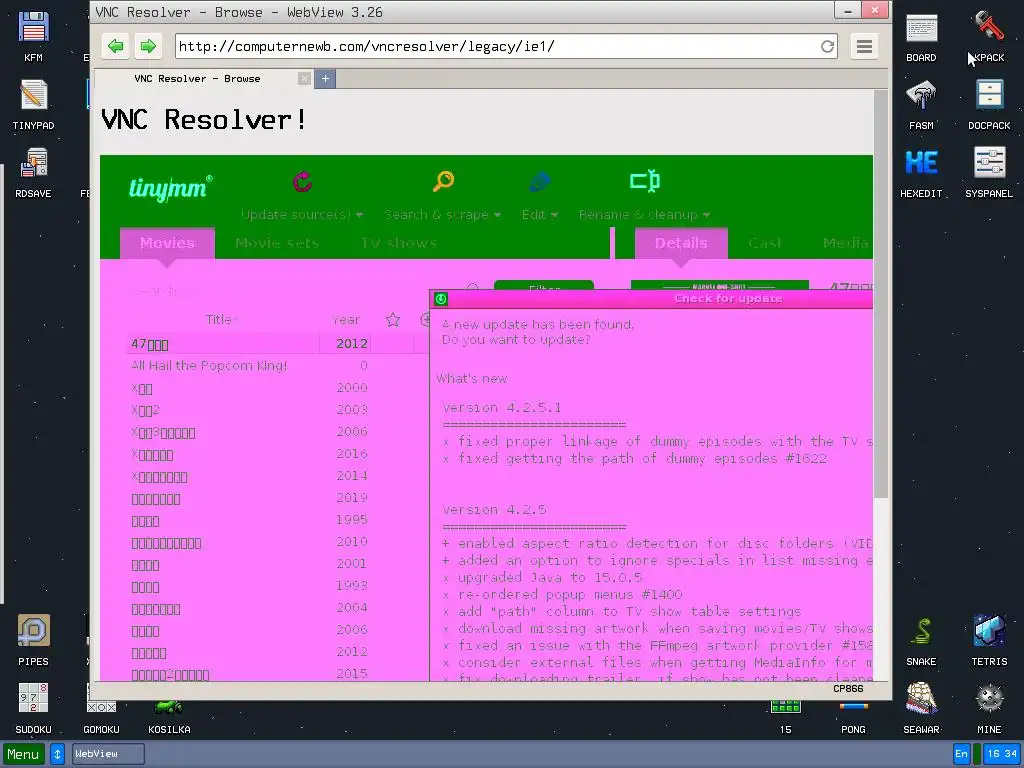The image size is (1024, 768).
Task: Click the Rename & cleanup icon
Action: click(645, 181)
